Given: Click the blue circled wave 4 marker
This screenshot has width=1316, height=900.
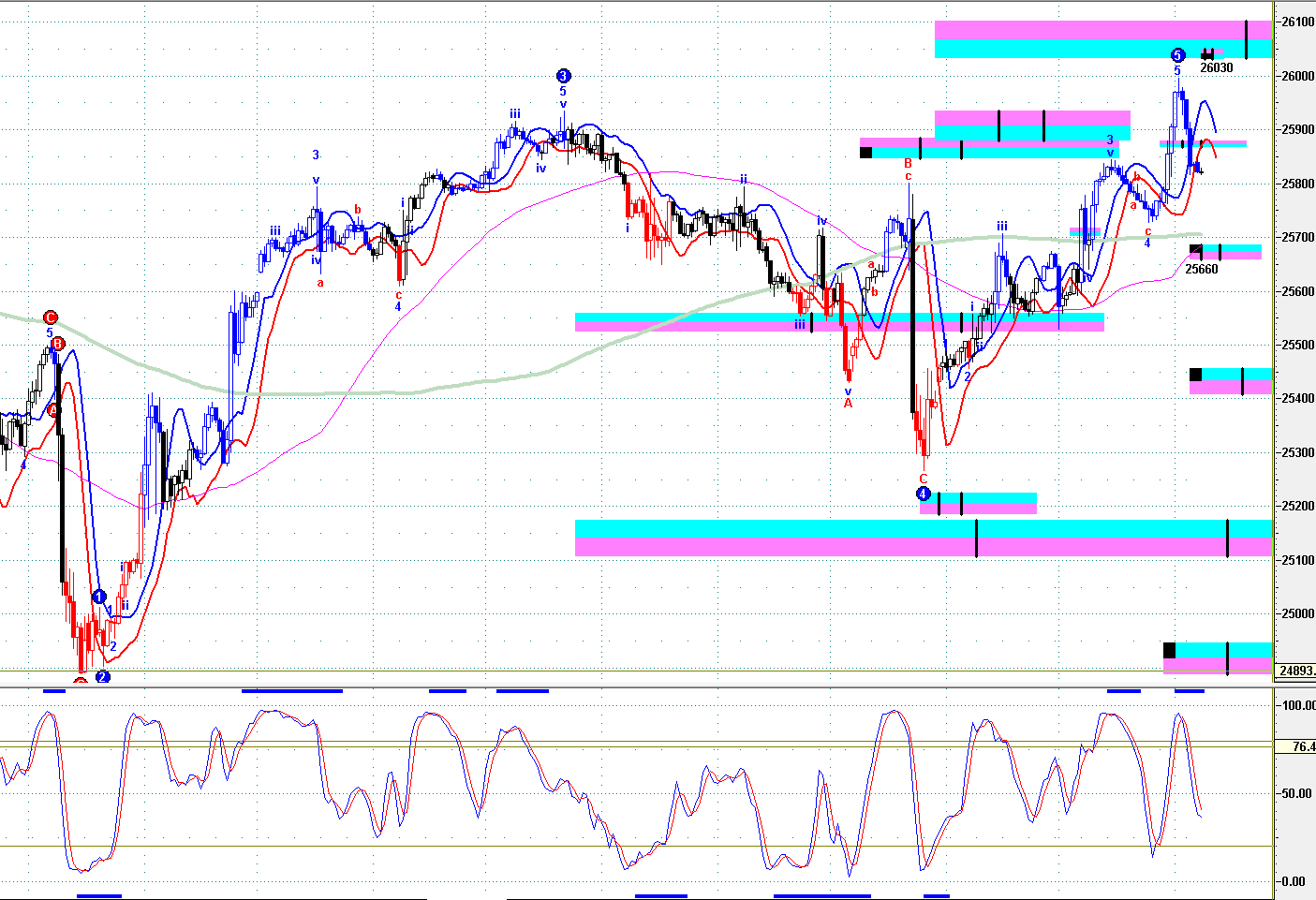Looking at the screenshot, I should click(923, 494).
